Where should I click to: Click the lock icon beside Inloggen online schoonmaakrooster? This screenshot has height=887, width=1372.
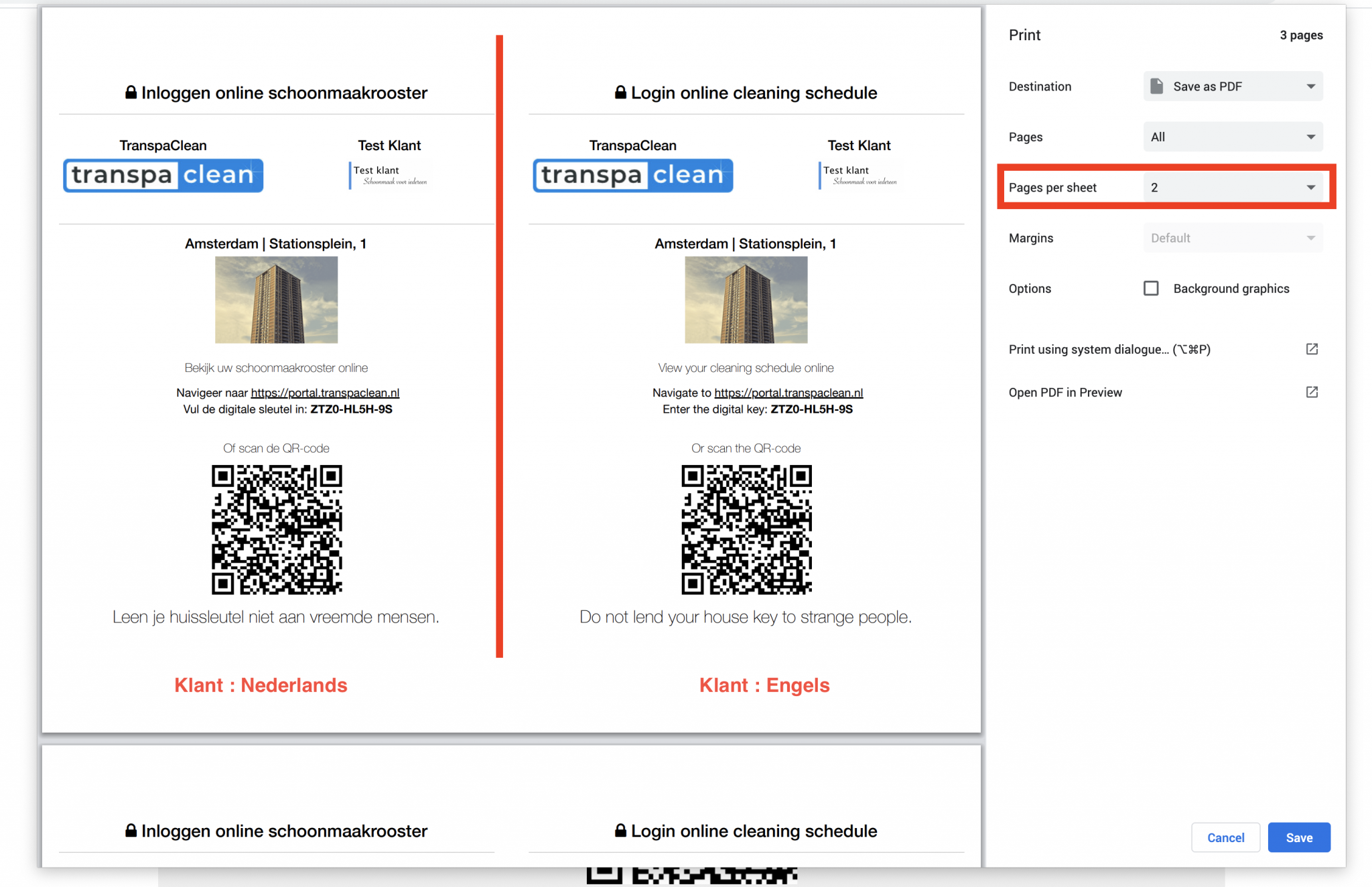[x=131, y=92]
